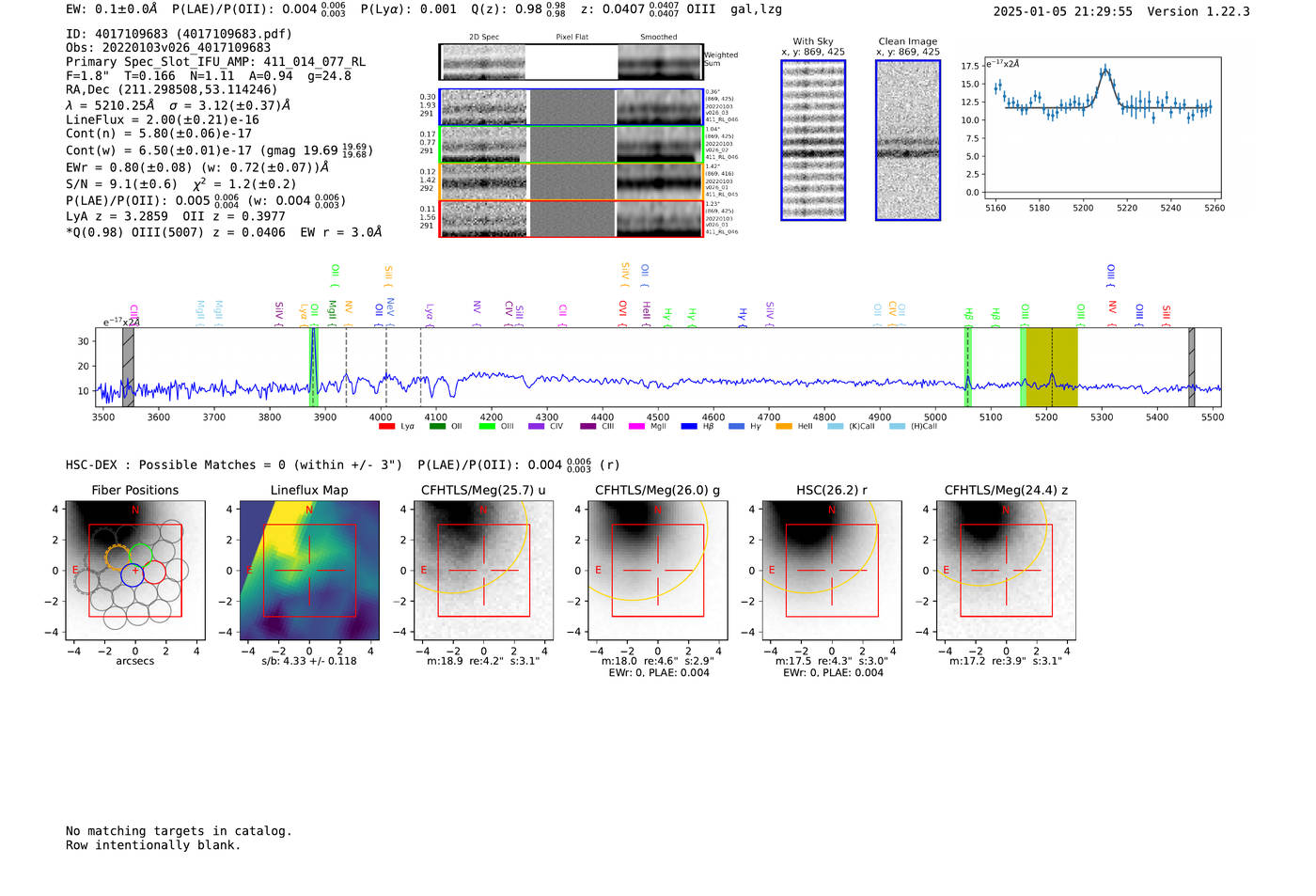Click the purple CIV legend swatch
The width and height of the screenshot is (1316, 896).
click(537, 427)
